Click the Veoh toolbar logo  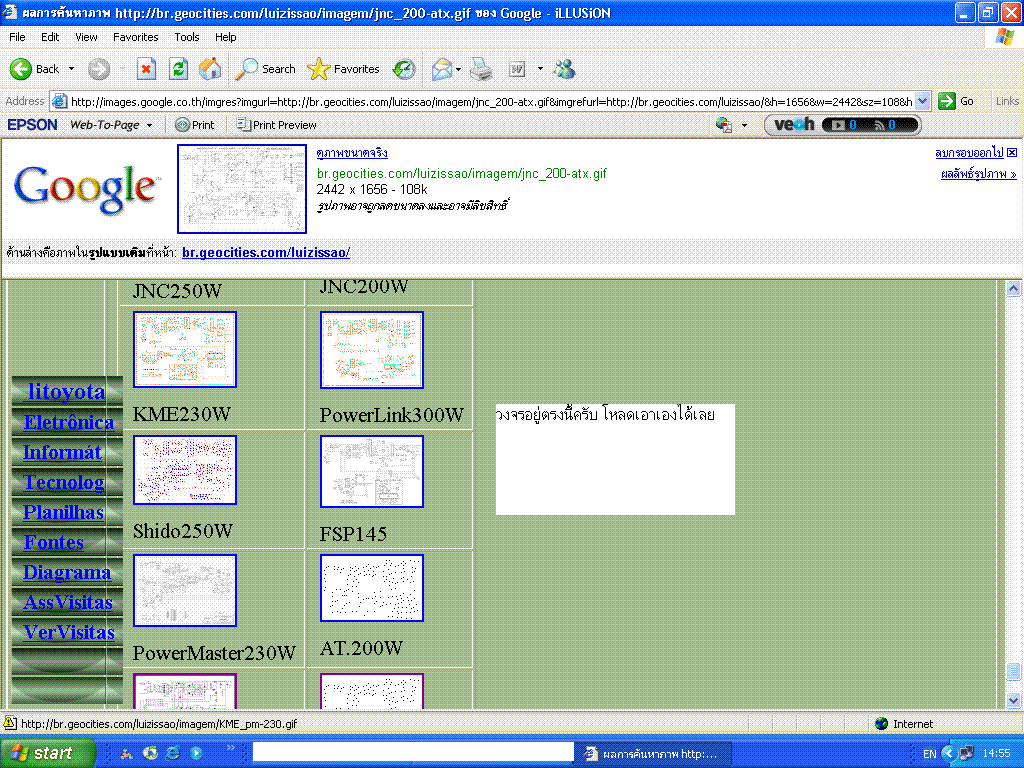(793, 124)
